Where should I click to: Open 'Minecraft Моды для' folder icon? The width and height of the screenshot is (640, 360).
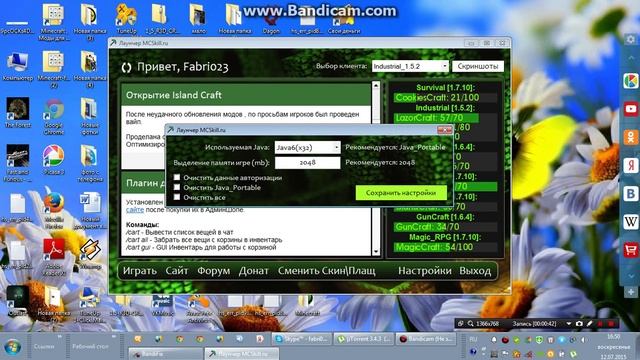coord(53,22)
